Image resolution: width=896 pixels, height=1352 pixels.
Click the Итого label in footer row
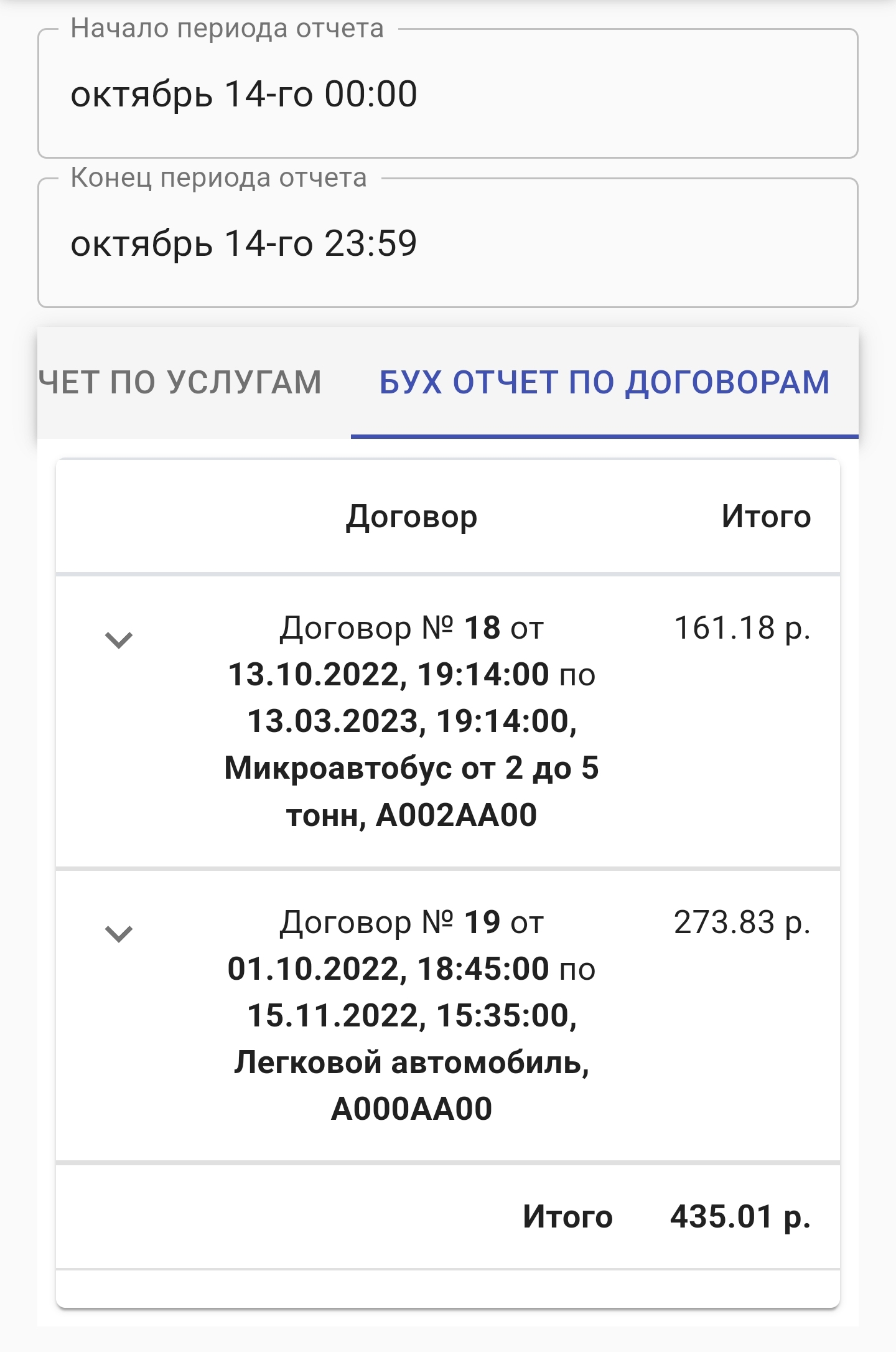(x=567, y=1217)
